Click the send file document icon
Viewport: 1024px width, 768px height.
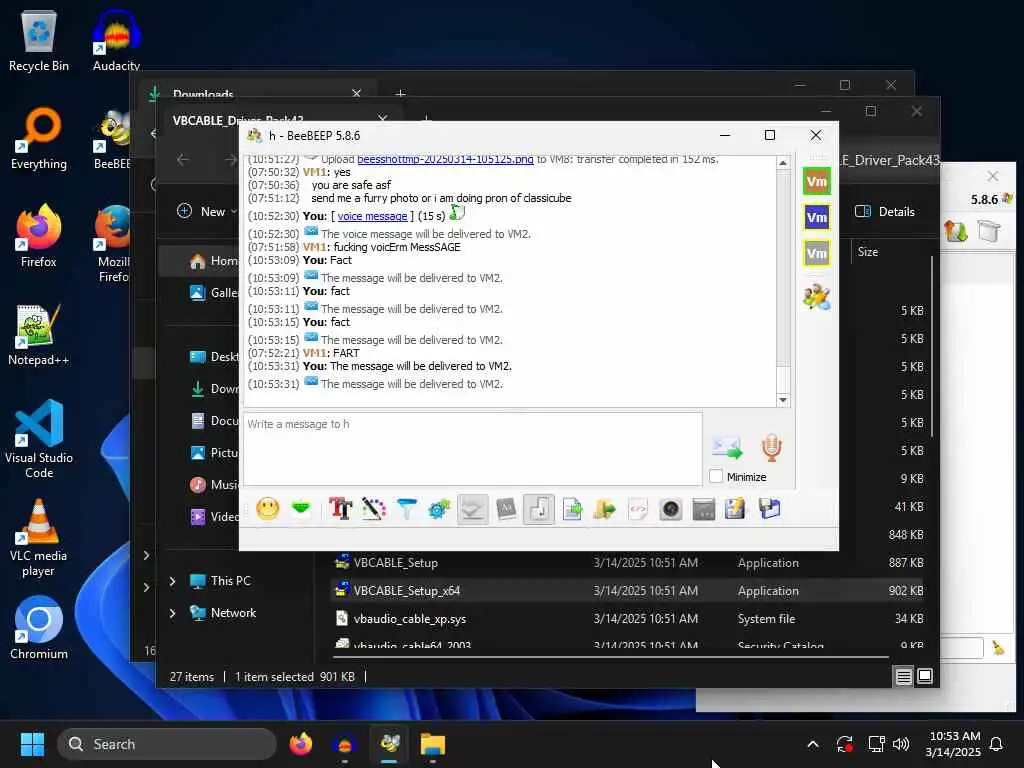[572, 509]
